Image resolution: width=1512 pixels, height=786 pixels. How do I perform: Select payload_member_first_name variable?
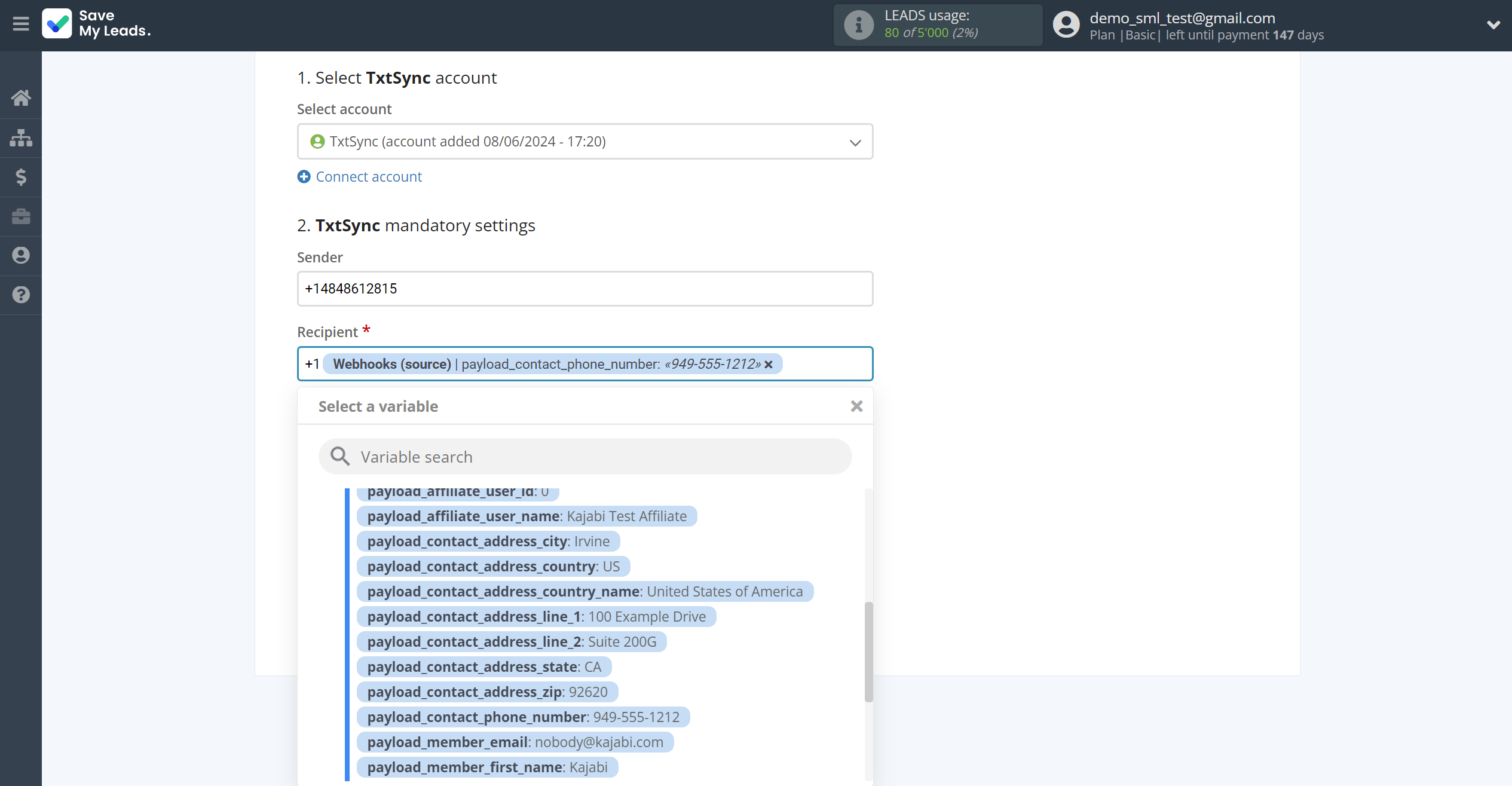coord(487,767)
